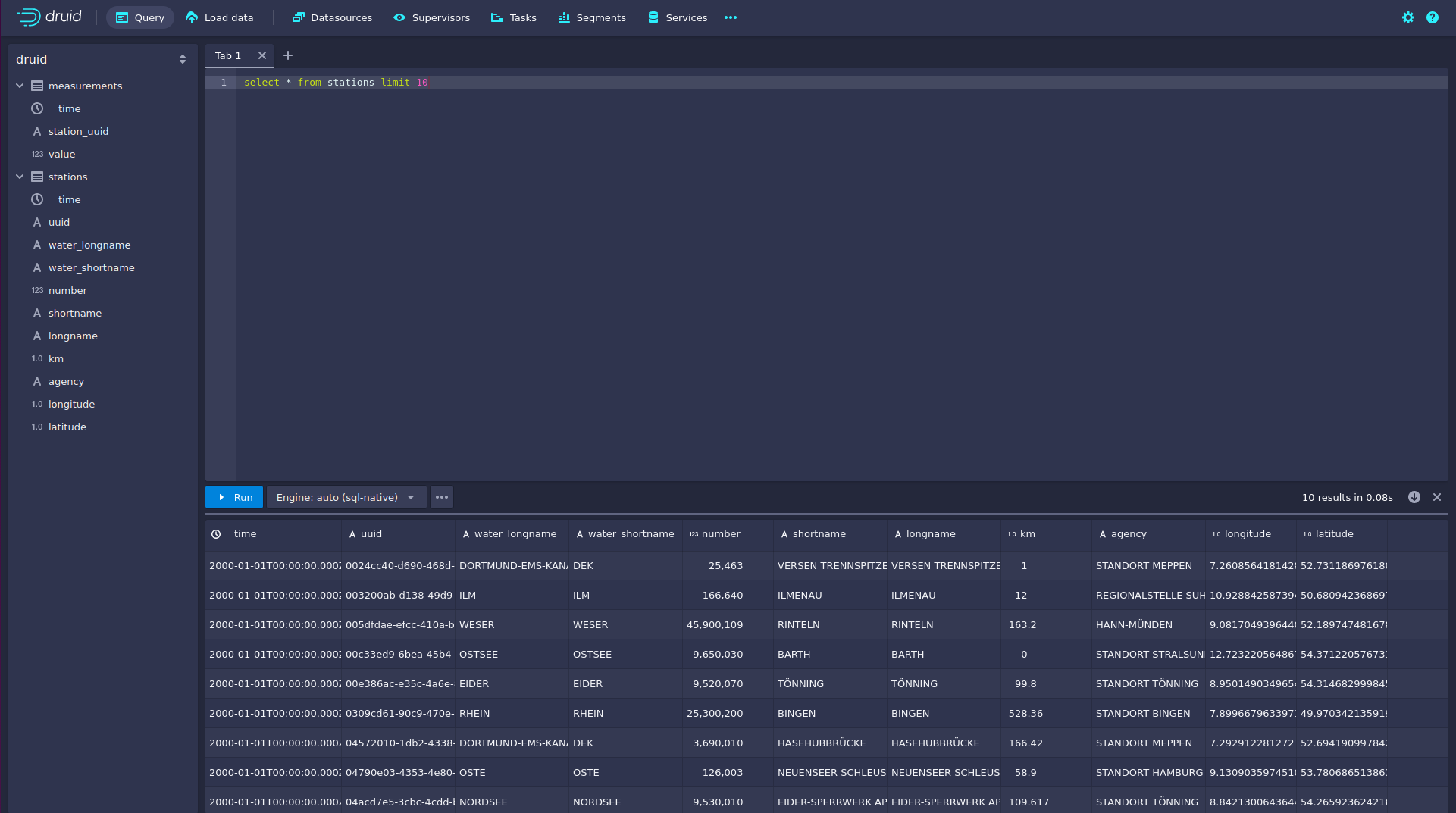Close the results pane
The image size is (1456, 813).
1437,497
